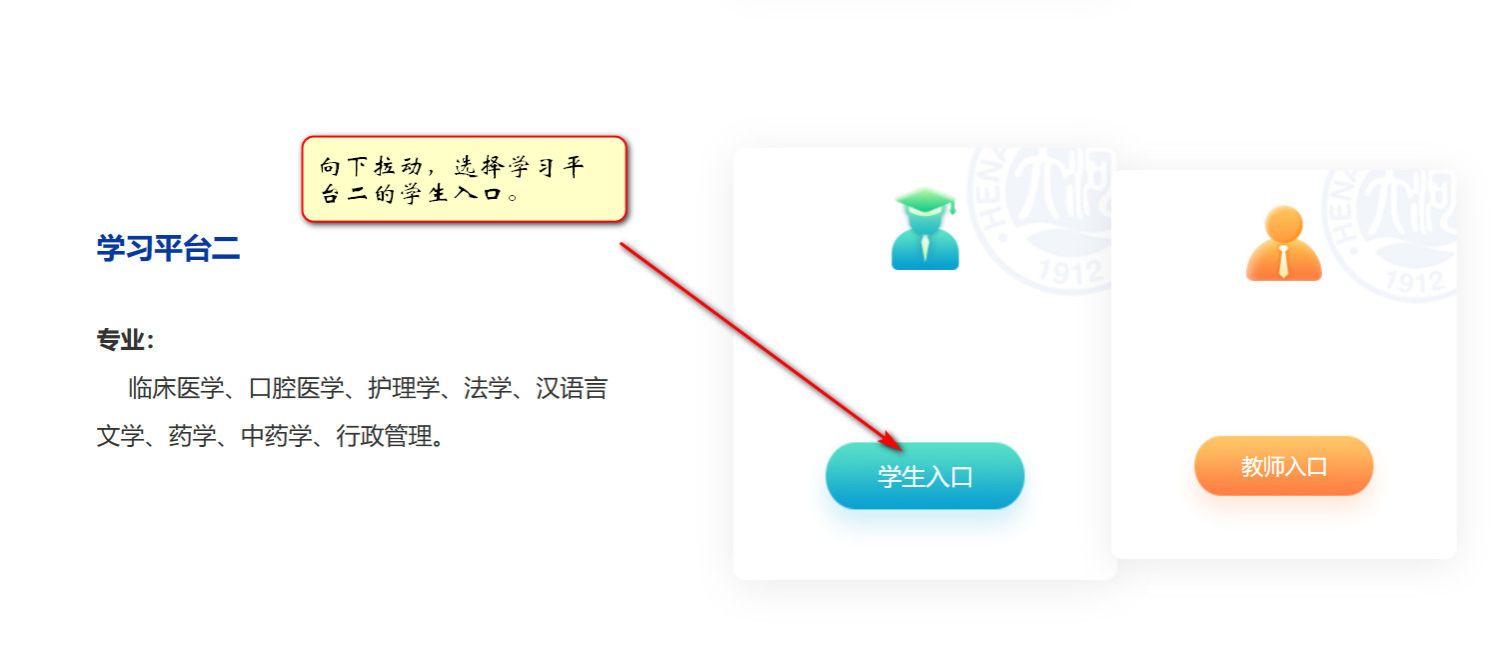This screenshot has height=662, width=1502.
Task: Click the university seal watermark in teacher card
Action: 1390,235
